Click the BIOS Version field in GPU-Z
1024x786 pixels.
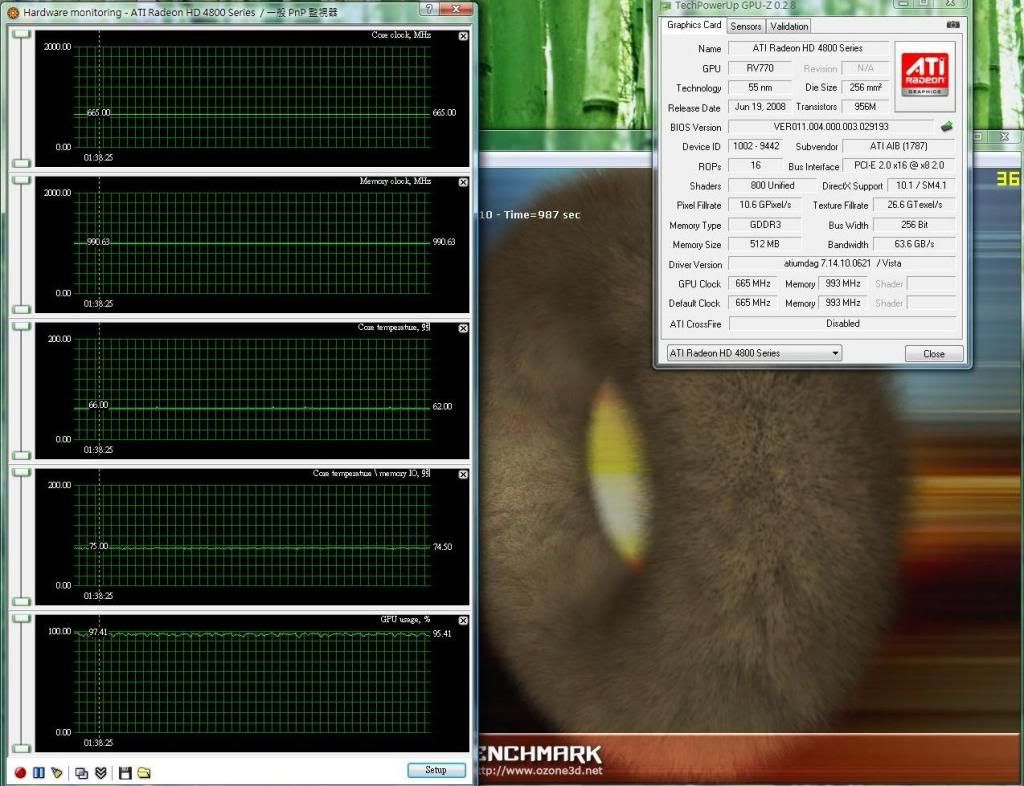[831, 127]
